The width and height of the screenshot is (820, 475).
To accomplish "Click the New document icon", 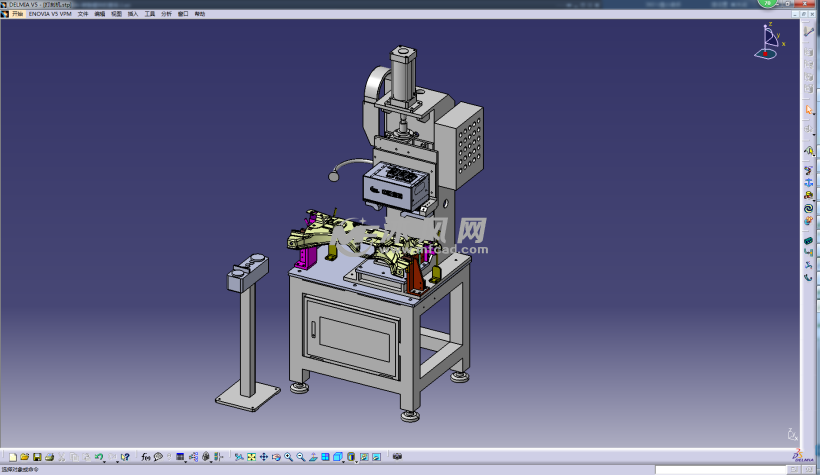I will 13,456.
